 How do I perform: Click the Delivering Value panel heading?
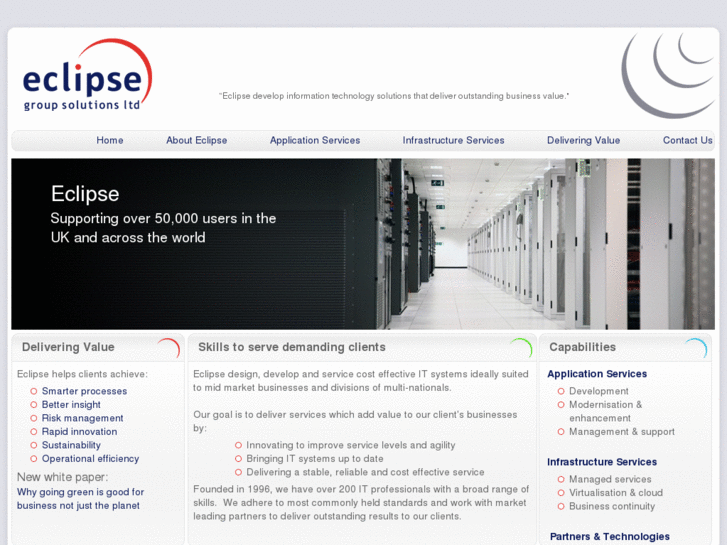tap(68, 347)
